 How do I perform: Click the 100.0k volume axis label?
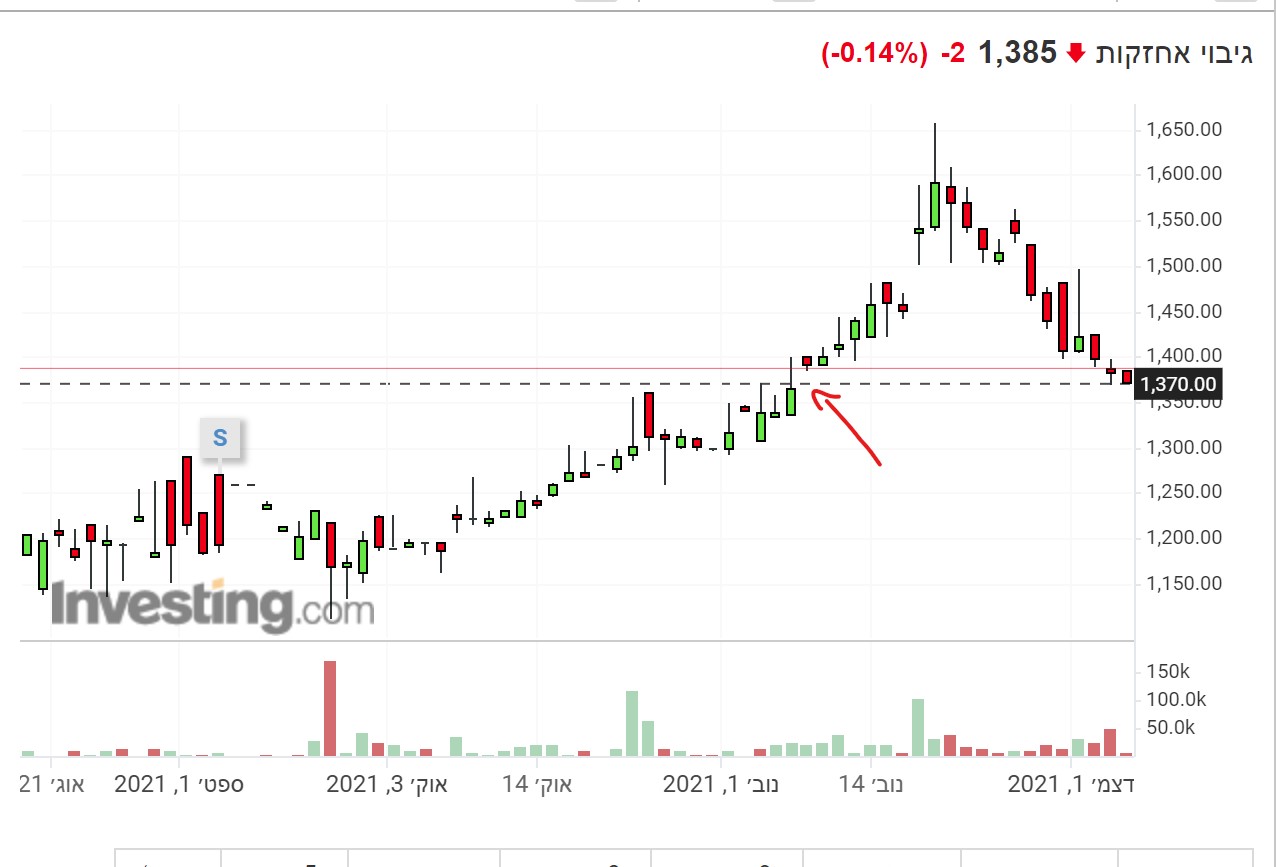point(1175,699)
